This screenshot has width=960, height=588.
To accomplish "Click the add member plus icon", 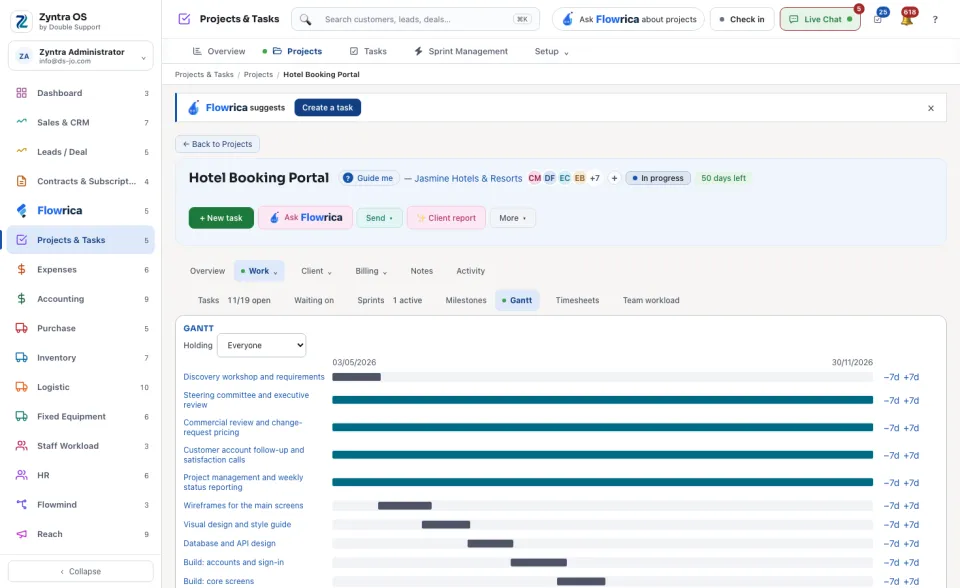I will 614,178.
